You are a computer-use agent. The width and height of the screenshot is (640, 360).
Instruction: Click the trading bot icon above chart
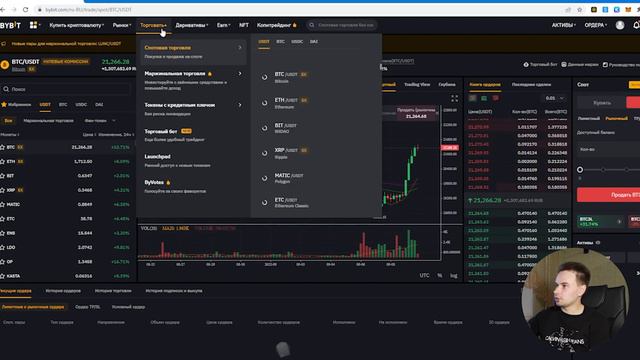coord(526,64)
